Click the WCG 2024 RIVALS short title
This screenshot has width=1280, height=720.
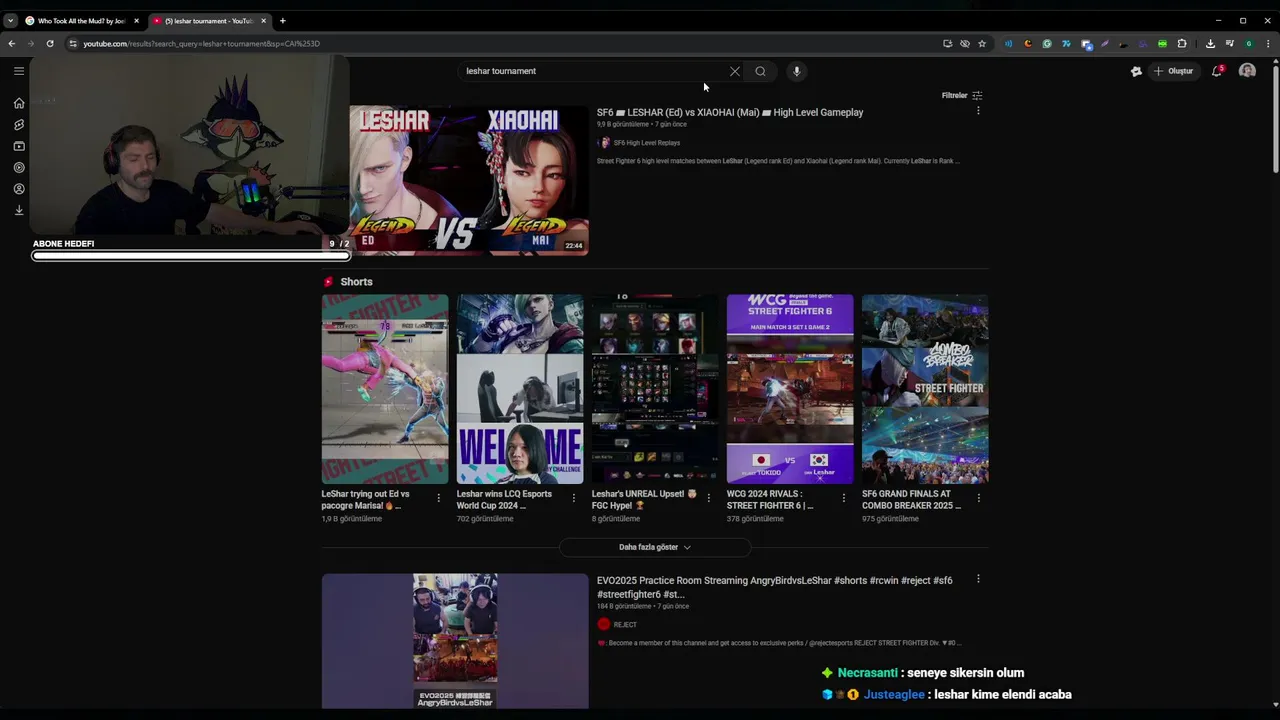pos(770,500)
